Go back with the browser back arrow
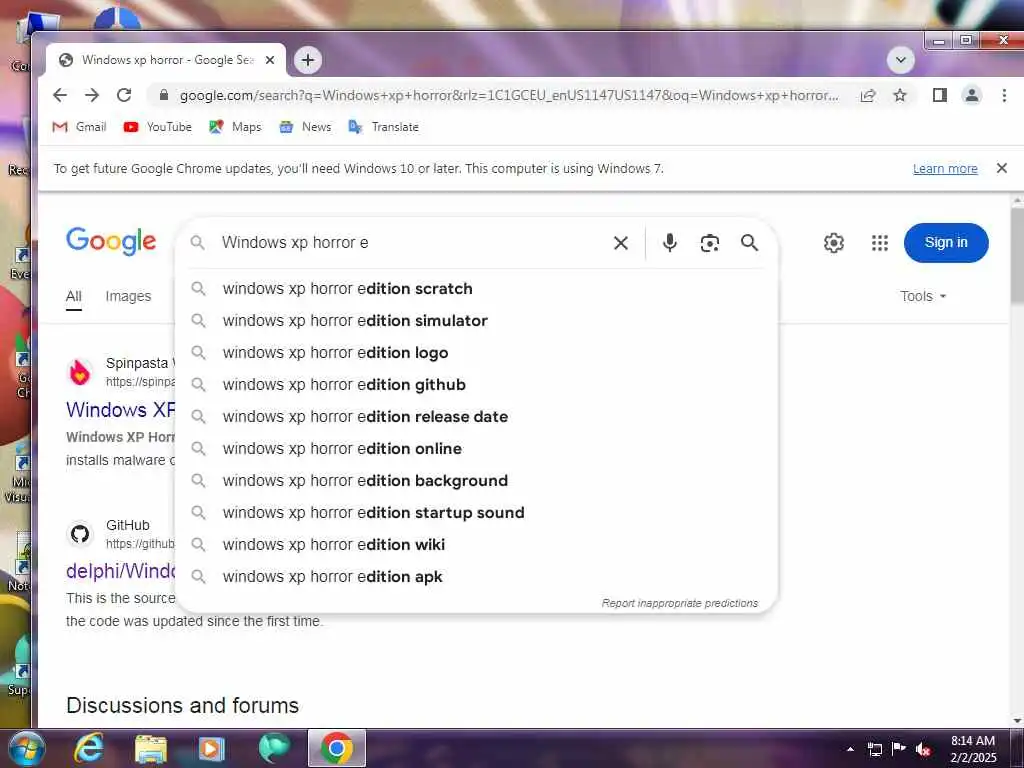 click(x=60, y=95)
